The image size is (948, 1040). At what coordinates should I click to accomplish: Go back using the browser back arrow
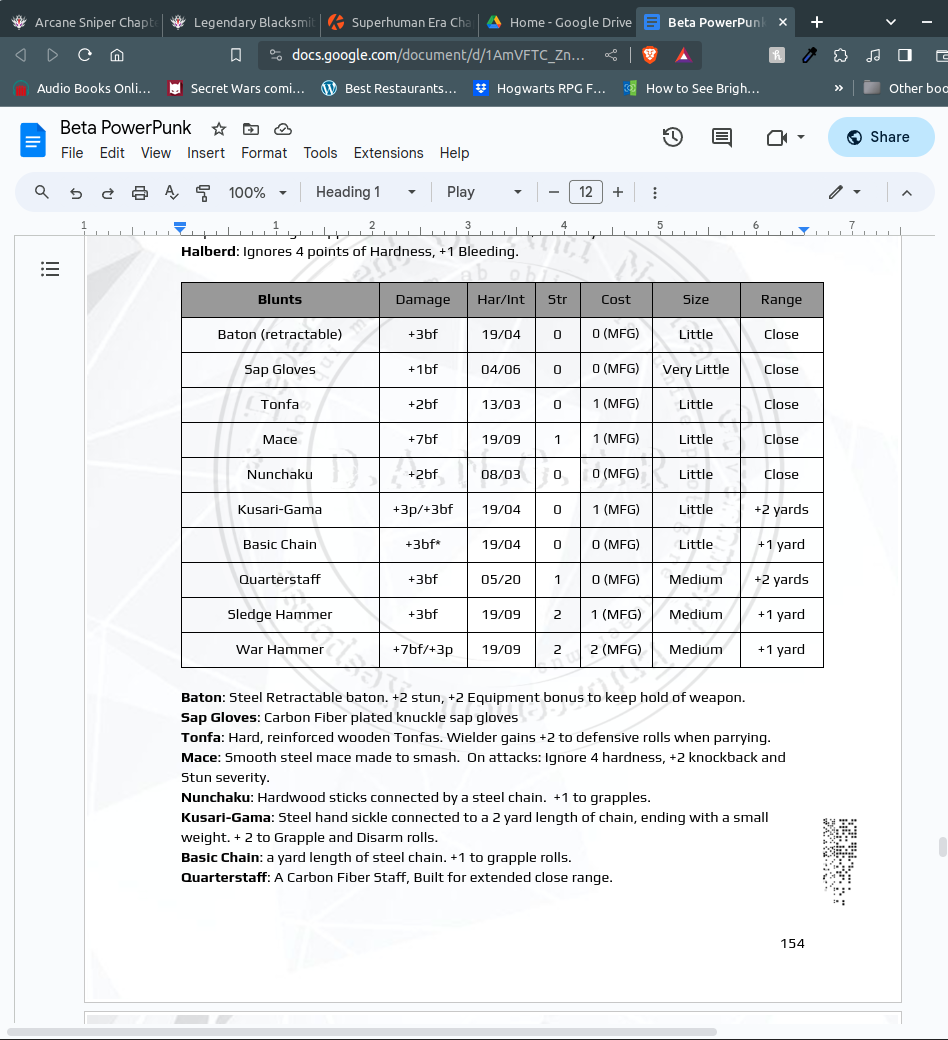coord(21,55)
